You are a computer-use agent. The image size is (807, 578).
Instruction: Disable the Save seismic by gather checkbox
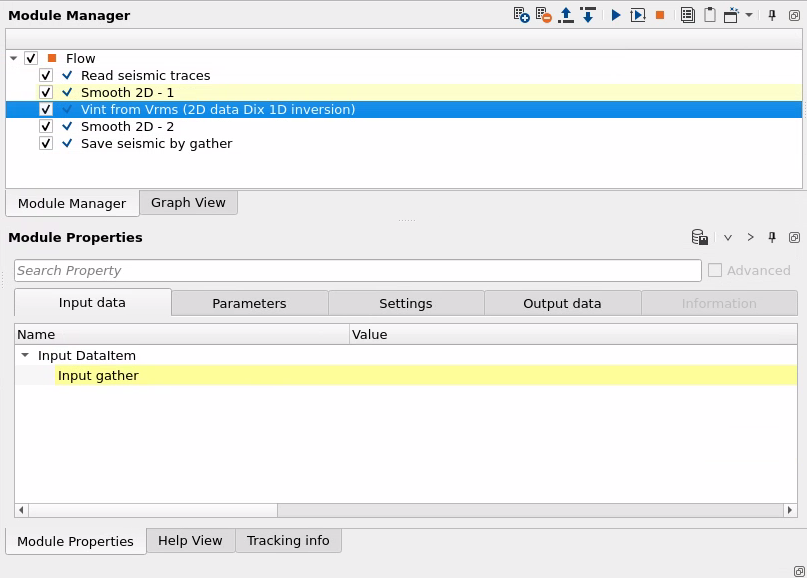pyautogui.click(x=46, y=144)
